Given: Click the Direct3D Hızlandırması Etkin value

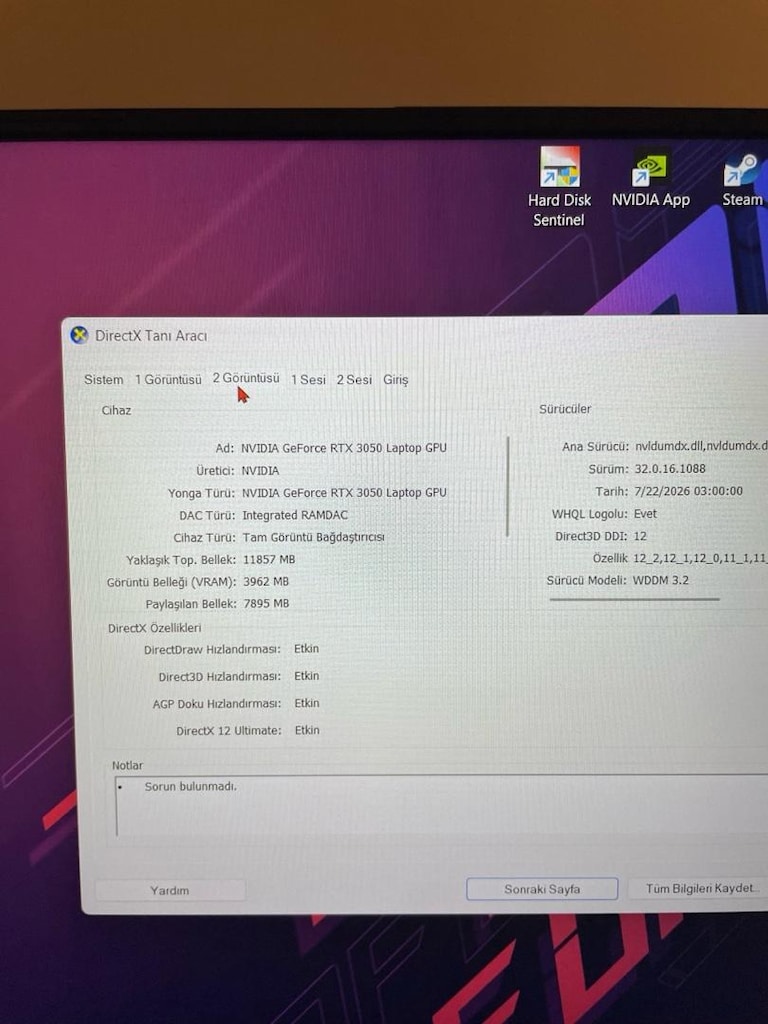Looking at the screenshot, I should (306, 676).
